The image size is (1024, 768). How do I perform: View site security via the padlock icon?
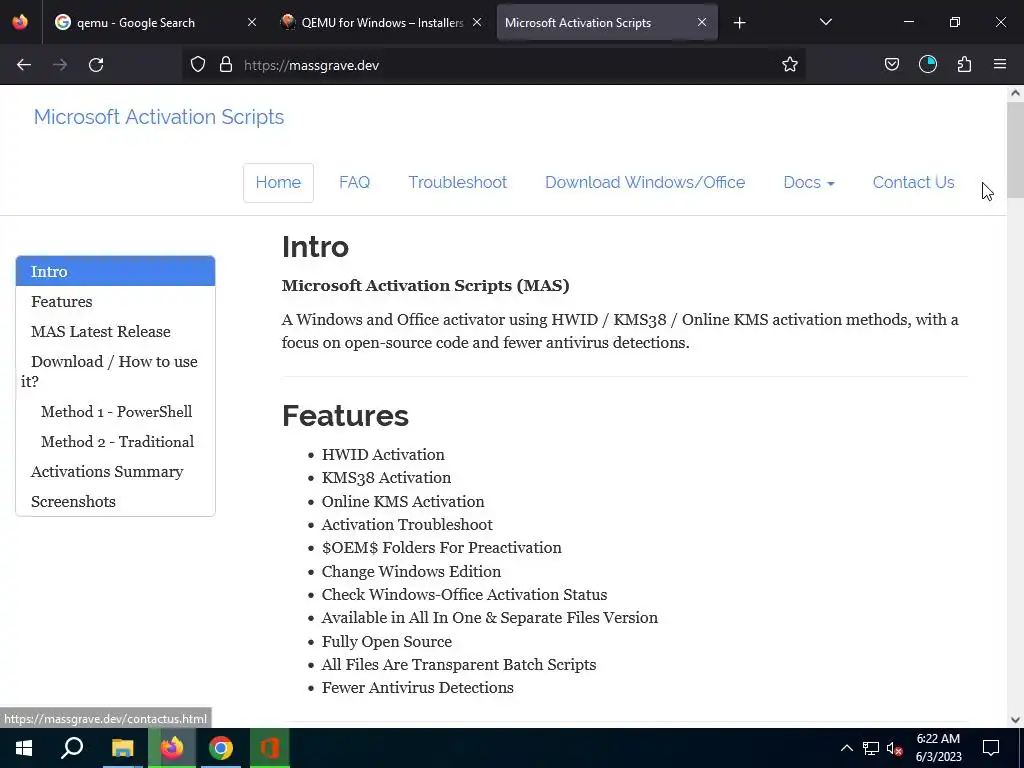(226, 65)
